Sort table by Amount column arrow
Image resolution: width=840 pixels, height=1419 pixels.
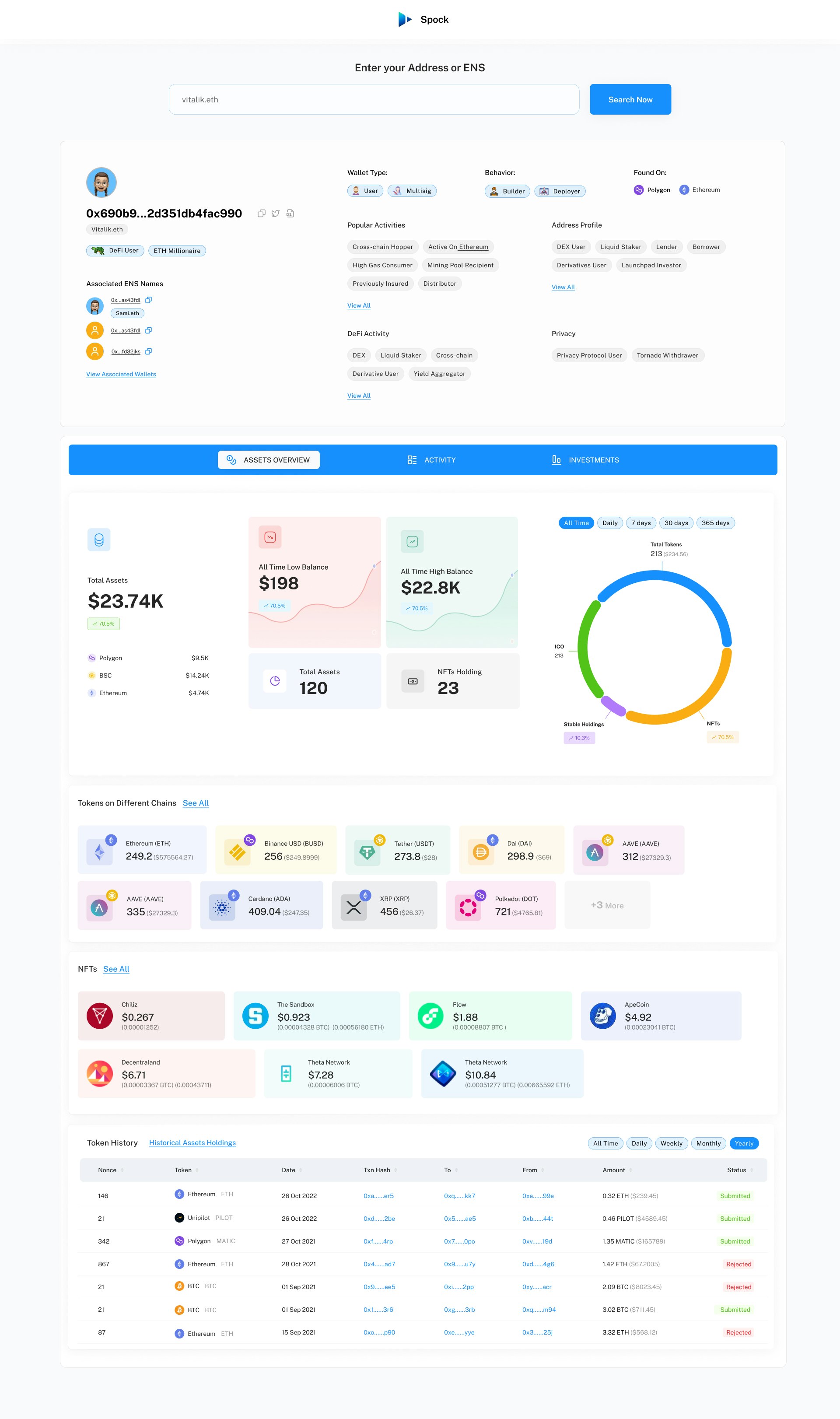pos(630,1170)
